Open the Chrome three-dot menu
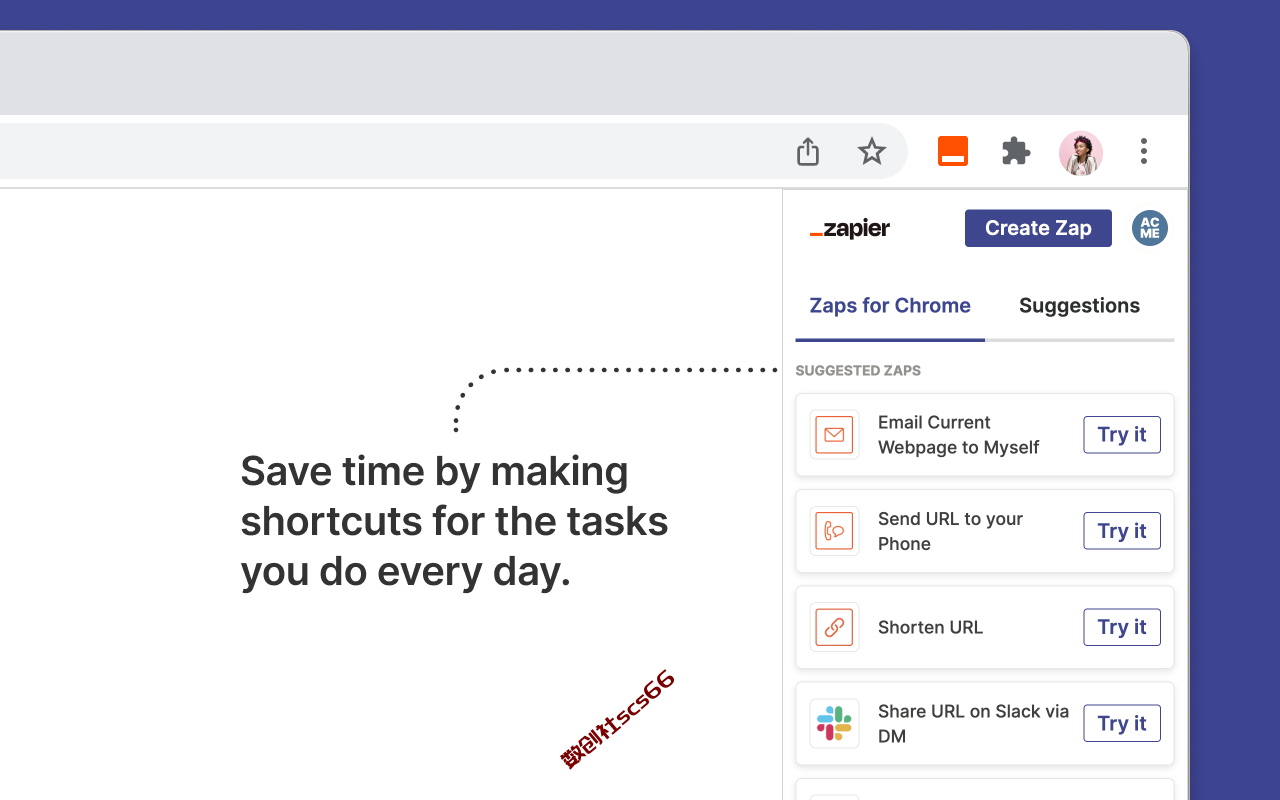This screenshot has width=1280, height=800. [x=1144, y=151]
